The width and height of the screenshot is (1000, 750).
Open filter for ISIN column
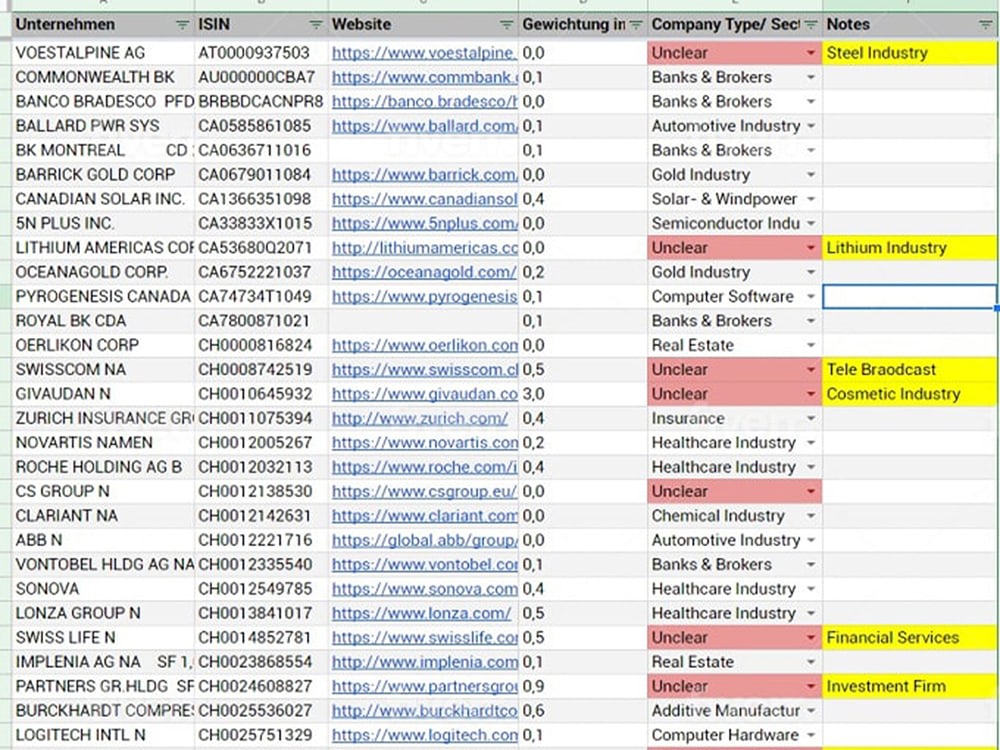(316, 25)
